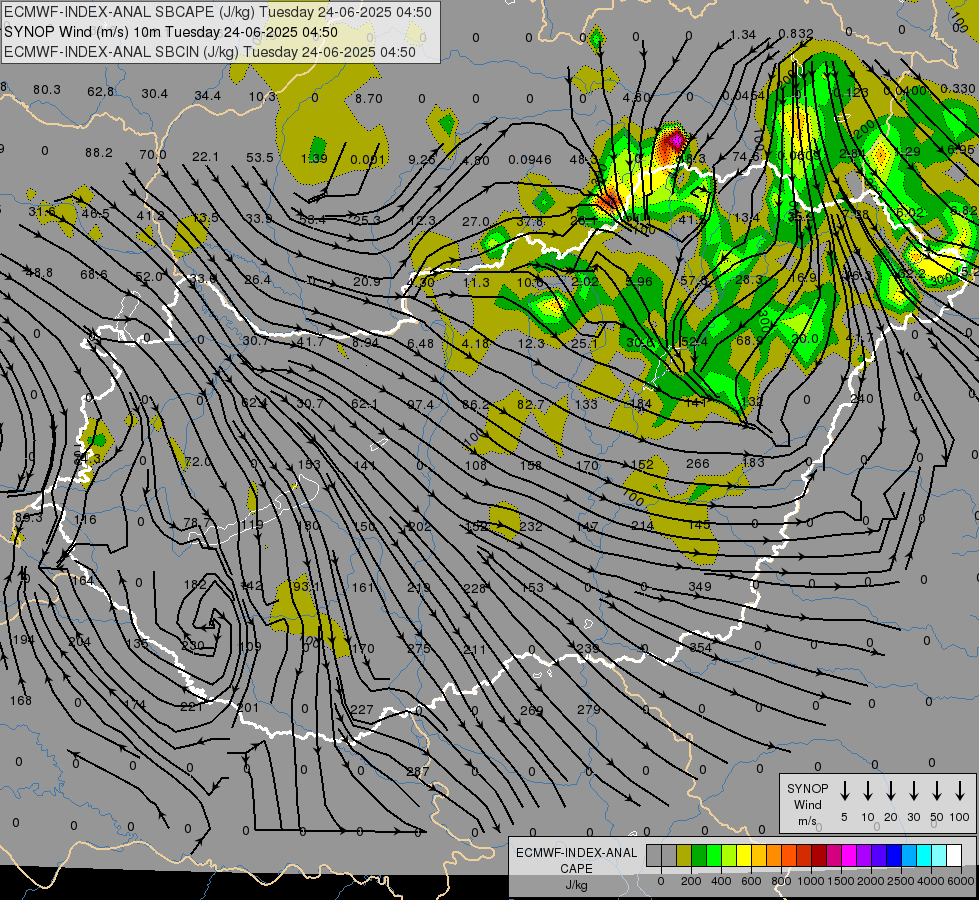Click the map value 0.832

(x=796, y=34)
